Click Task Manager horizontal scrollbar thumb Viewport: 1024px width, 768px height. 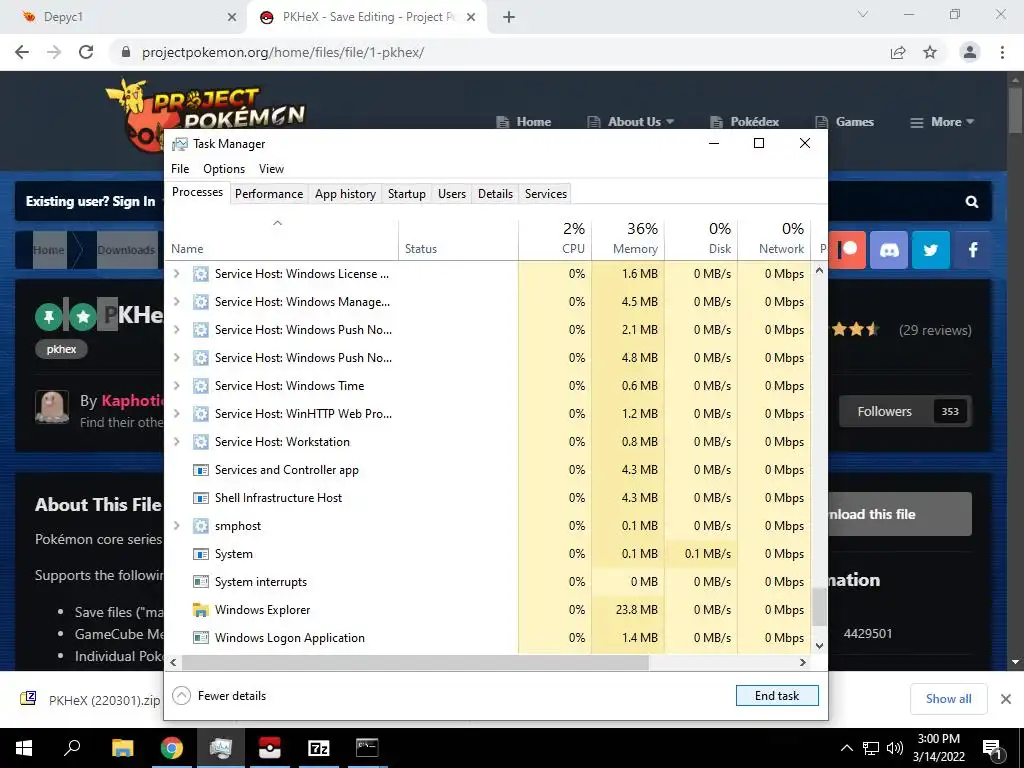pyautogui.click(x=415, y=662)
